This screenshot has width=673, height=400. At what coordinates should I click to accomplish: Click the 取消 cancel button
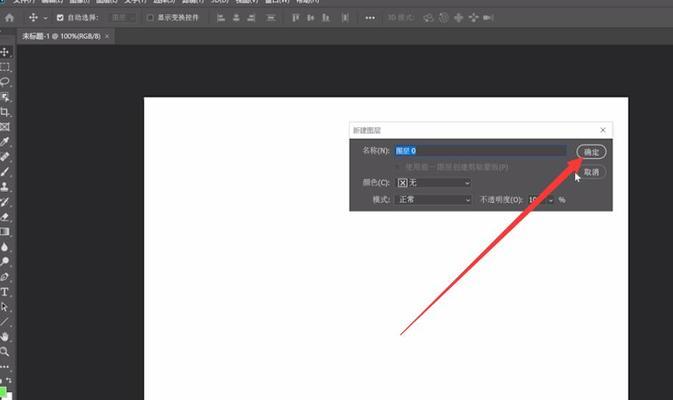coord(591,172)
